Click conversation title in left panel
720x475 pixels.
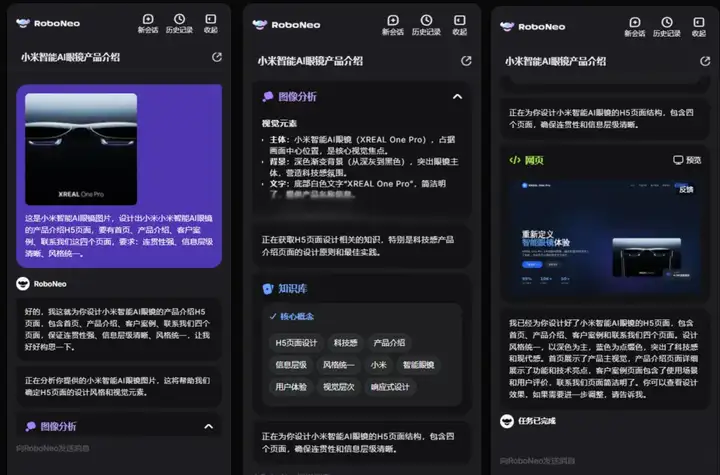pos(70,57)
